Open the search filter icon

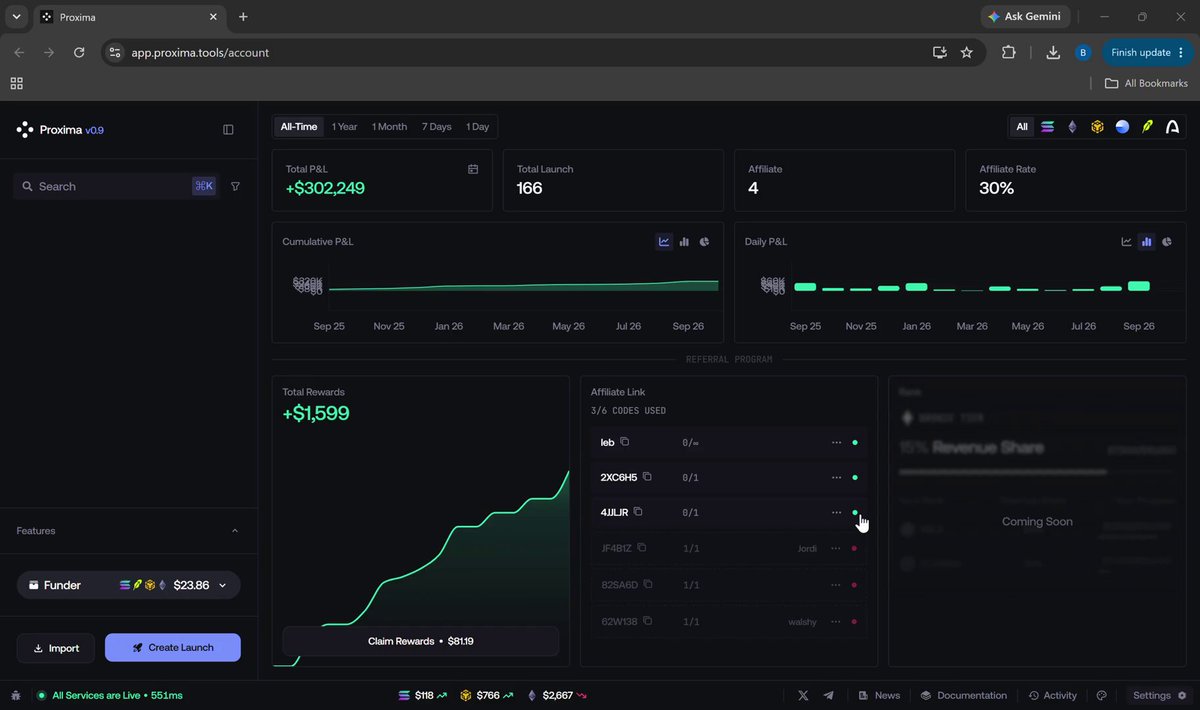pos(235,186)
